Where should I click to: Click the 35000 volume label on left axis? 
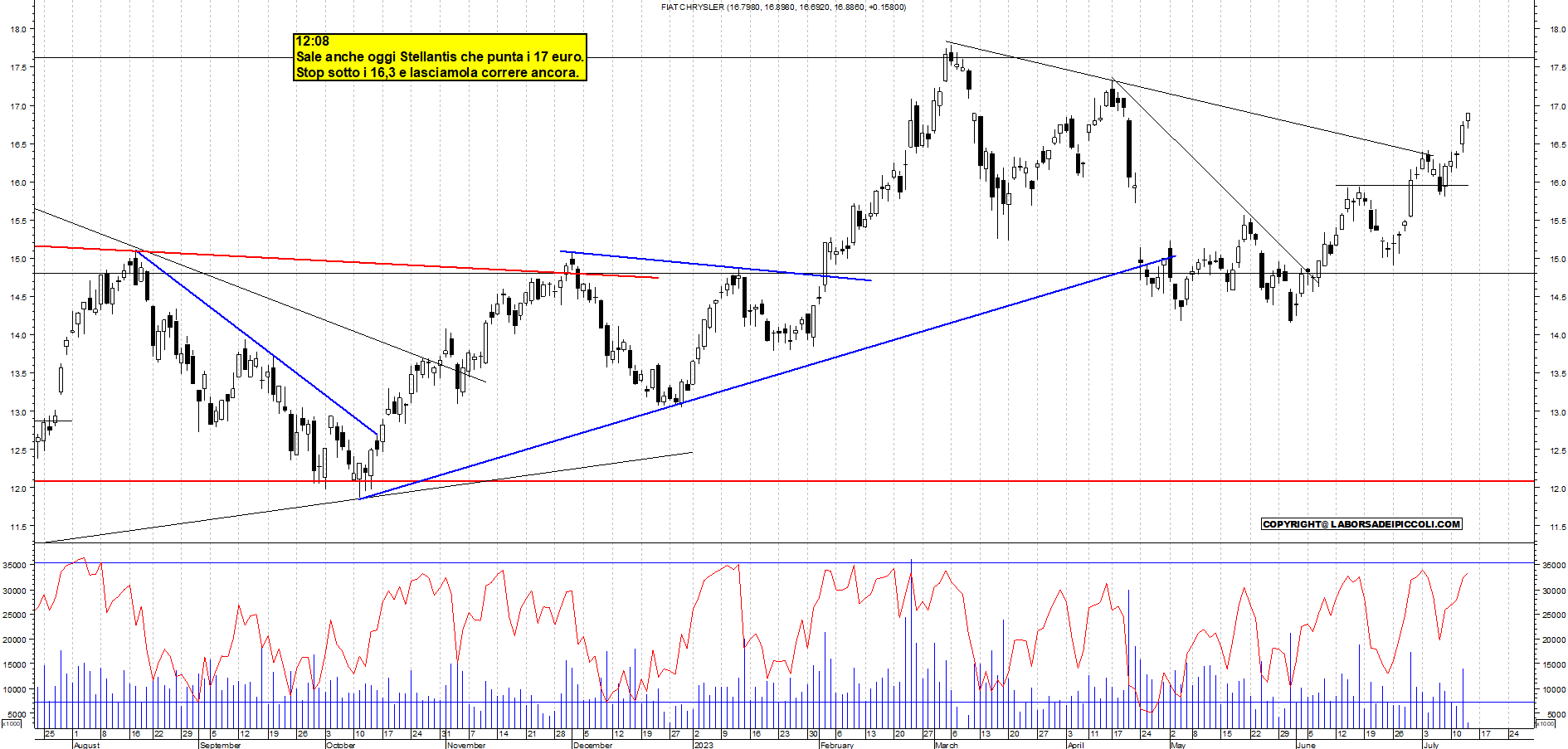pyautogui.click(x=14, y=565)
